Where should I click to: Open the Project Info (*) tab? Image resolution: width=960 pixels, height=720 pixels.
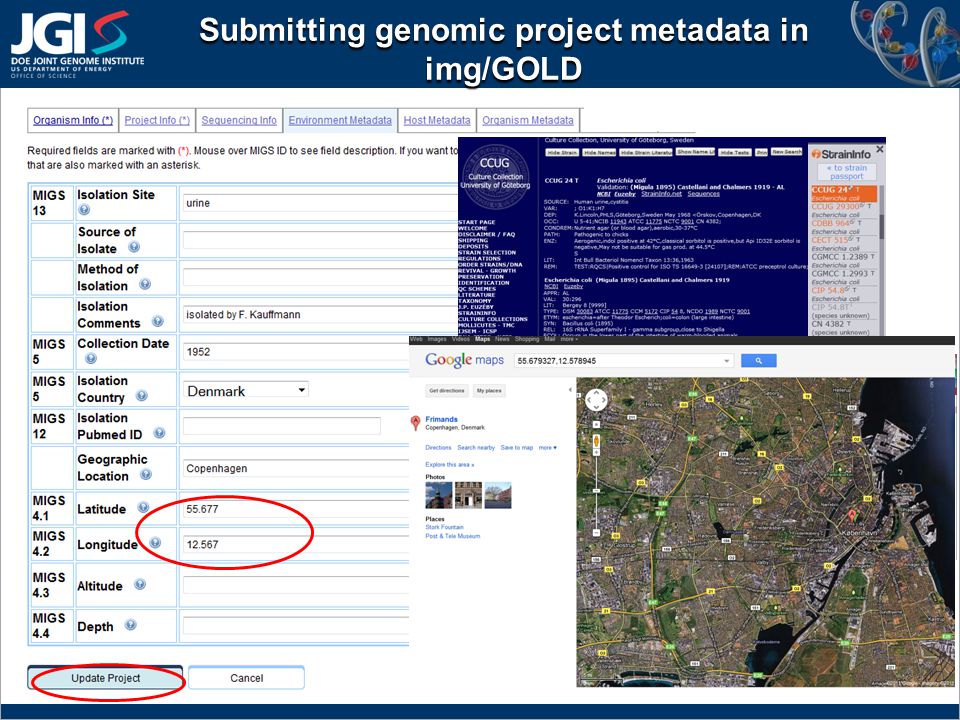pyautogui.click(x=157, y=121)
